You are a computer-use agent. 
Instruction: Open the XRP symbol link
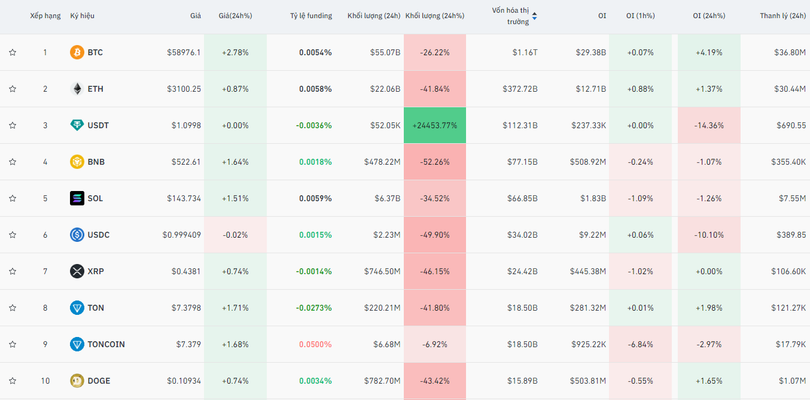tap(95, 271)
